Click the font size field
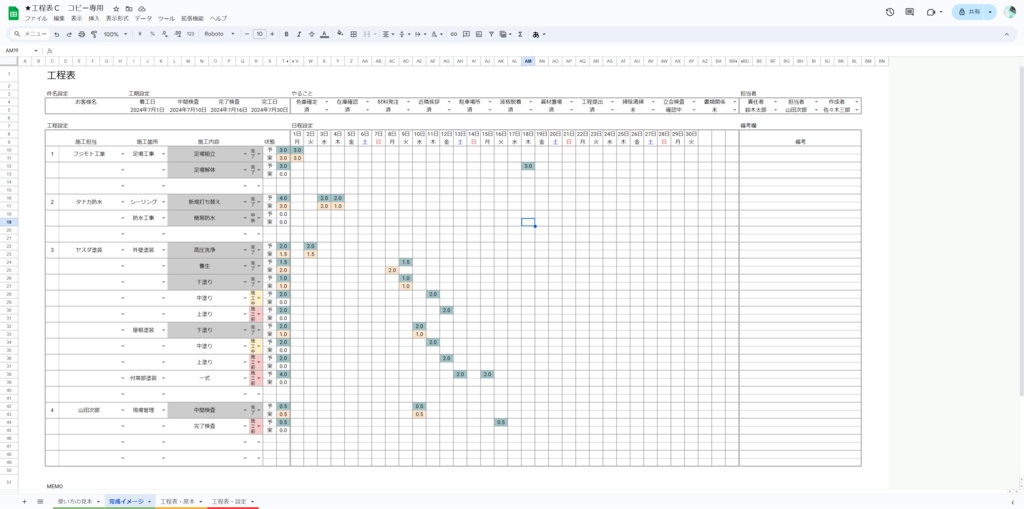Viewport: 1024px width, 509px height. 259,34
